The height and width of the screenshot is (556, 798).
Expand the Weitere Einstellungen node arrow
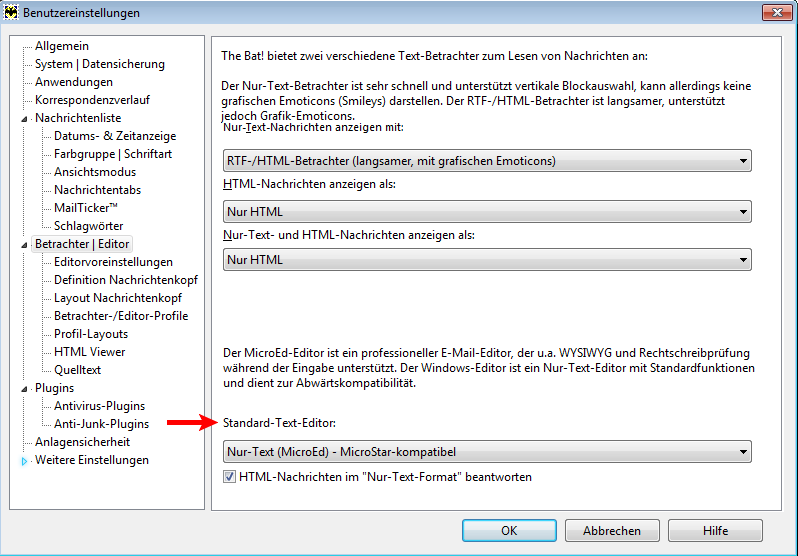coord(24,461)
